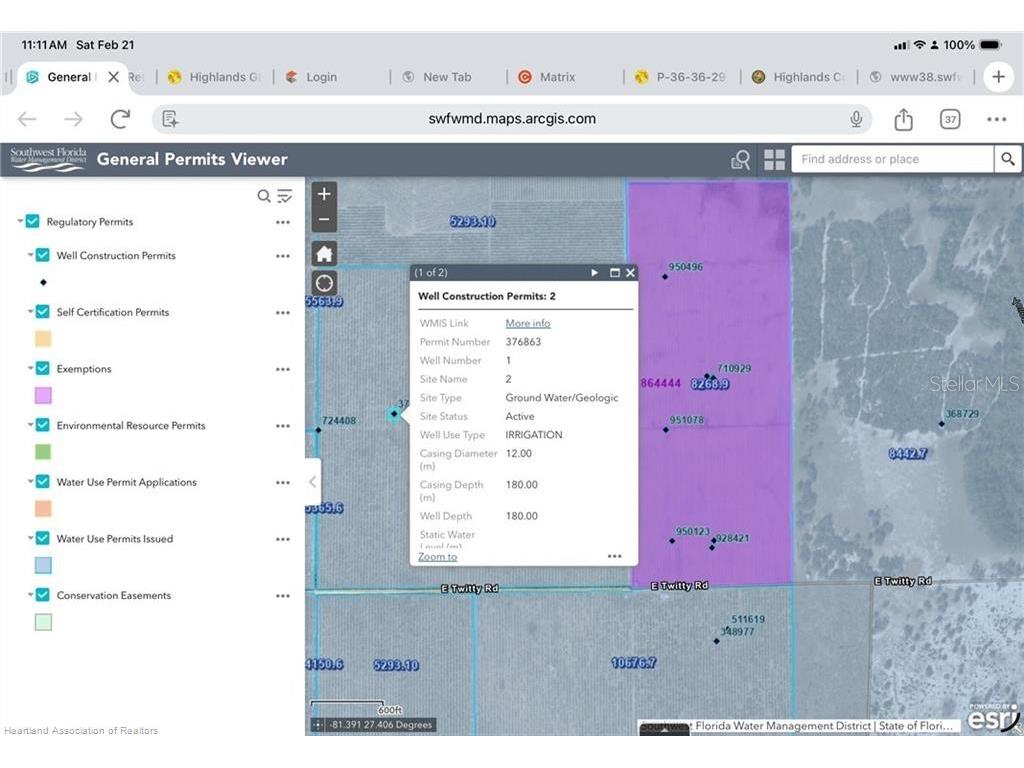Click the Zoom to link in popup
Screen dimensions: 1024x768
(438, 556)
